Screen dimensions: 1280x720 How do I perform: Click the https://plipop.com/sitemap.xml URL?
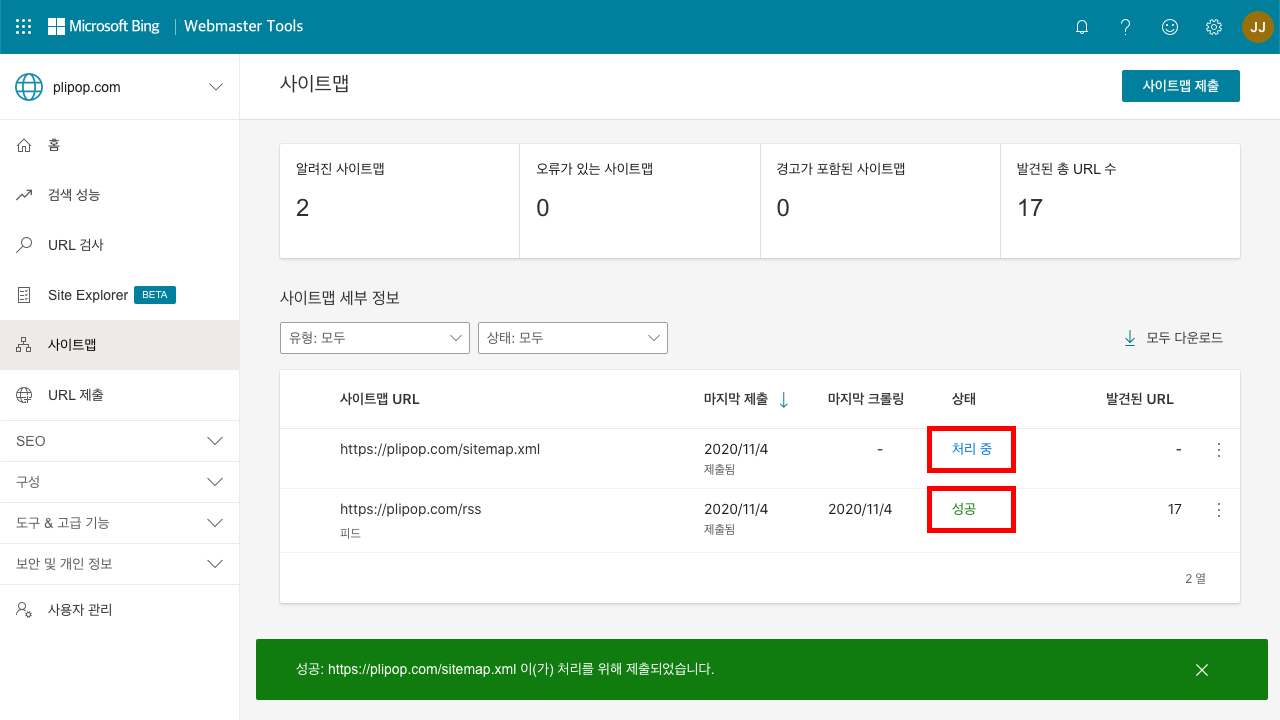pyautogui.click(x=440, y=449)
